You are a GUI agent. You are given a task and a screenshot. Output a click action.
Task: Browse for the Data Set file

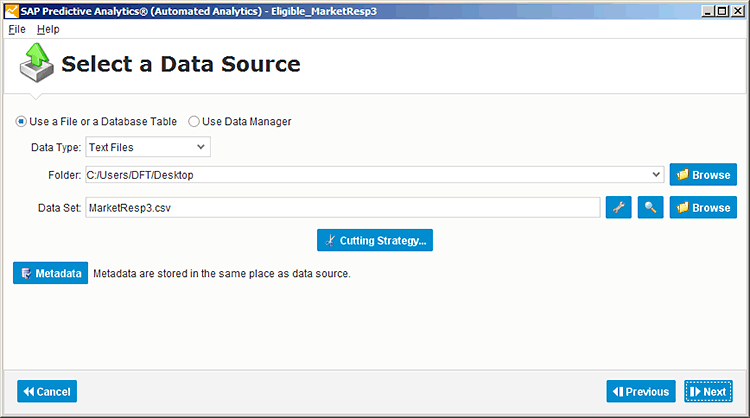coord(703,208)
